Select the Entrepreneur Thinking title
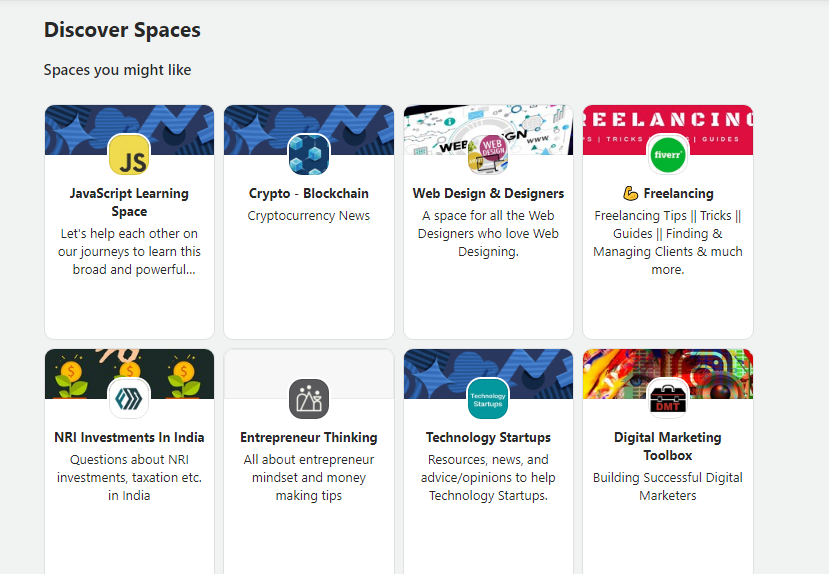Image resolution: width=829 pixels, height=574 pixels. 309,438
